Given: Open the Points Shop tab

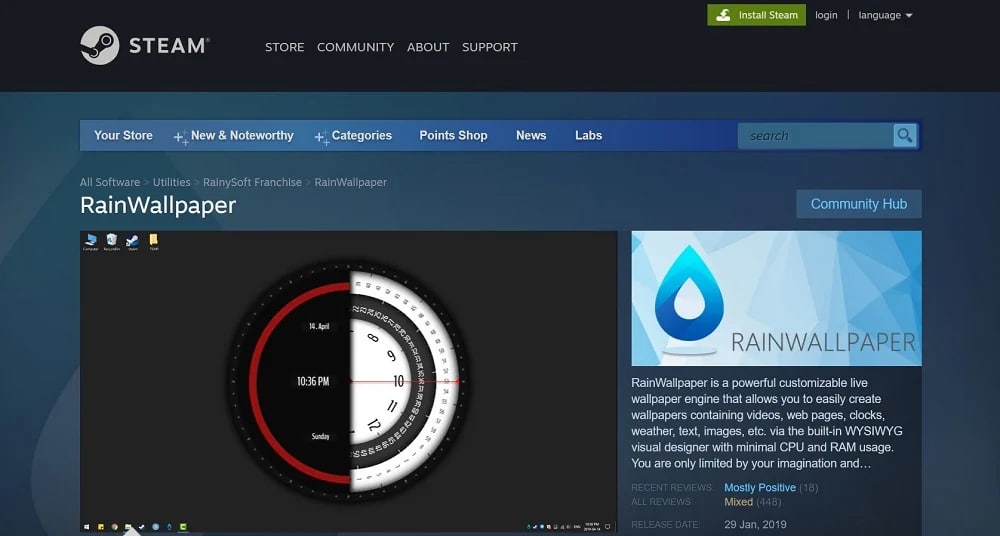Looking at the screenshot, I should (x=453, y=135).
